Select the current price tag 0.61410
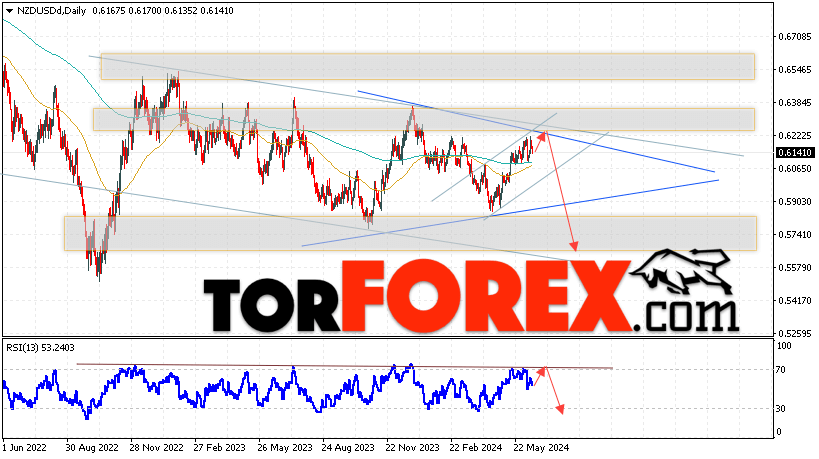 click(x=795, y=153)
